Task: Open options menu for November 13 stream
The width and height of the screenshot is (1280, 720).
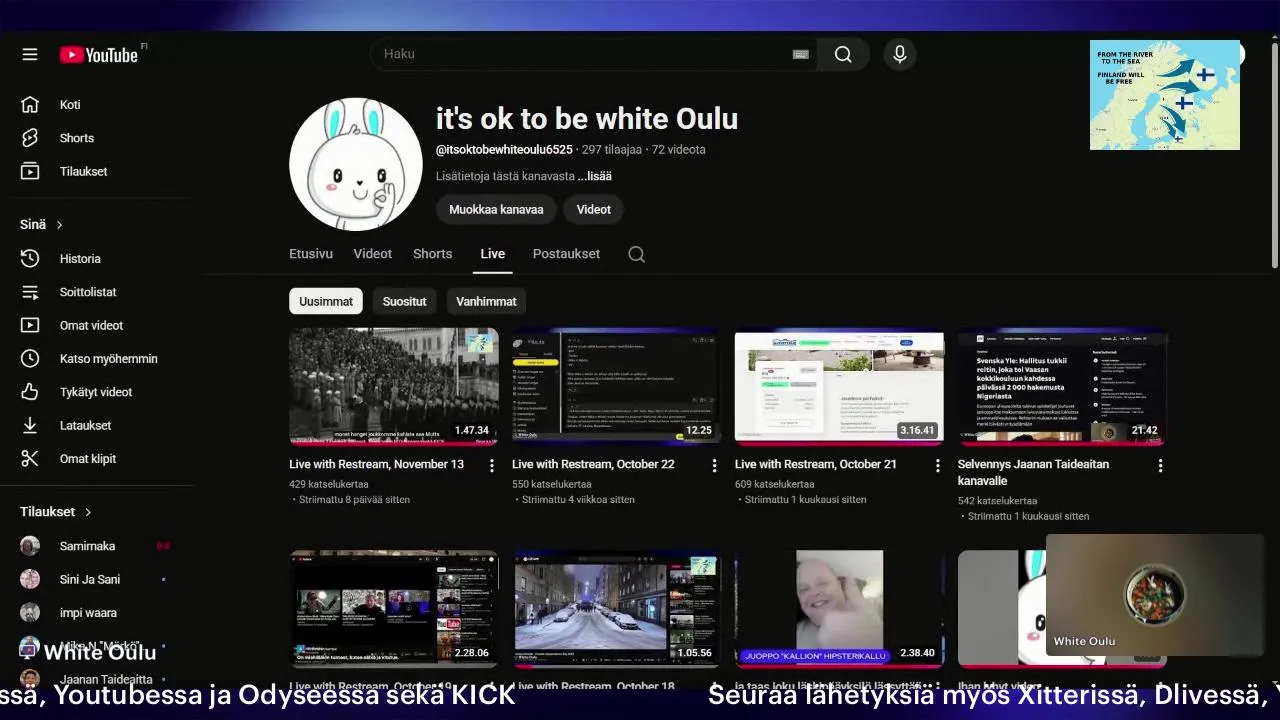Action: [491, 466]
